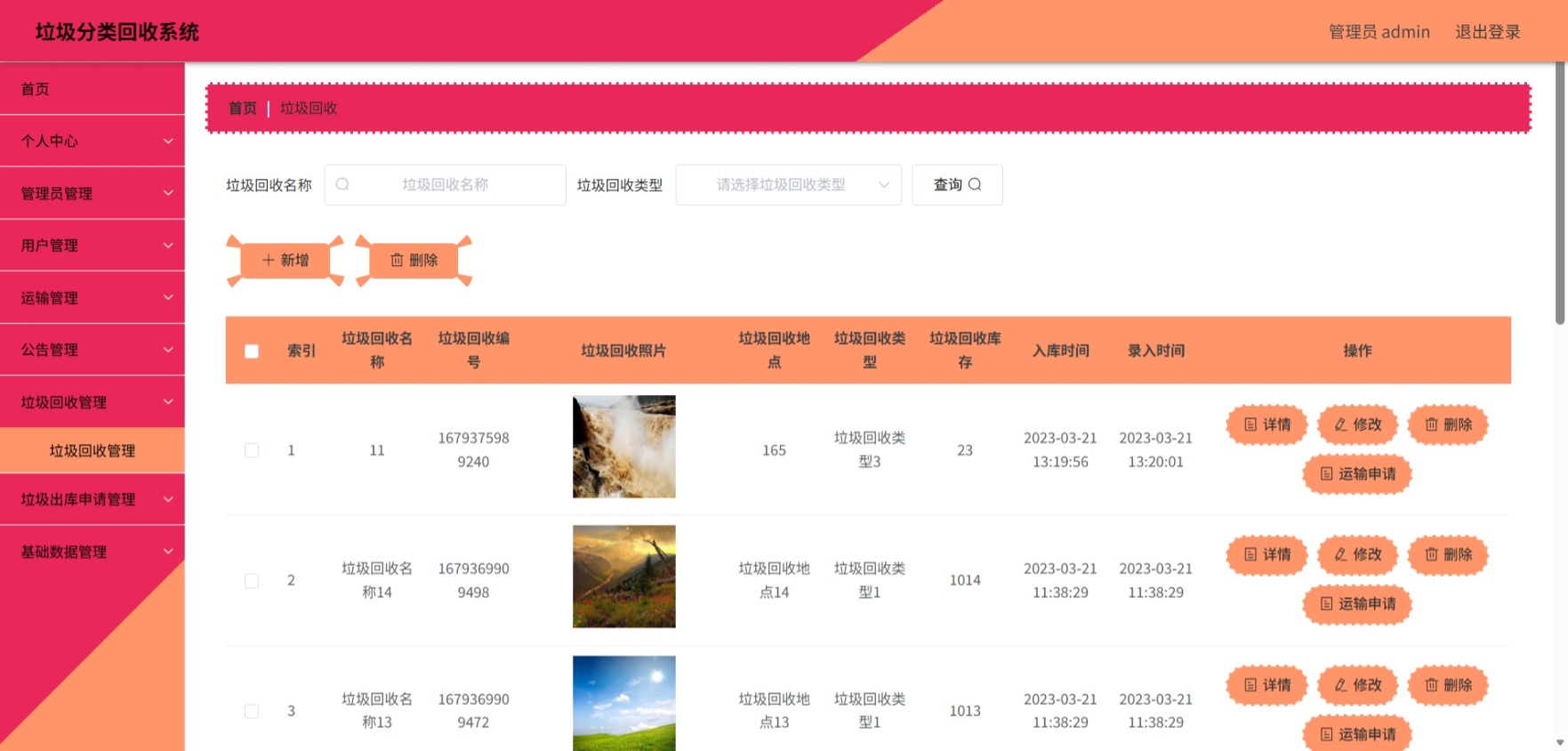Expand the 基础数据管理 sidebar menu

tap(92, 552)
